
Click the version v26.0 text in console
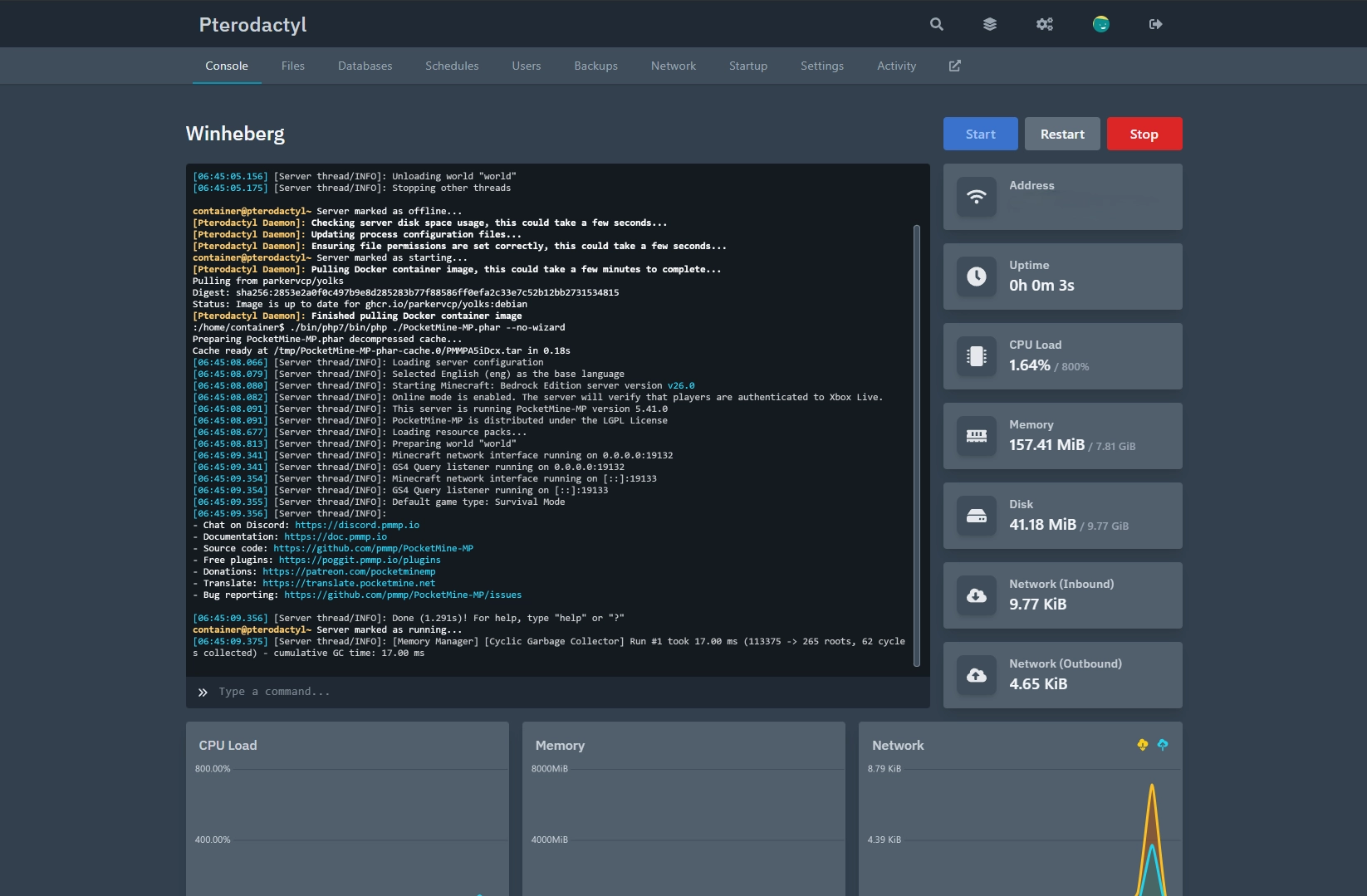tap(681, 385)
